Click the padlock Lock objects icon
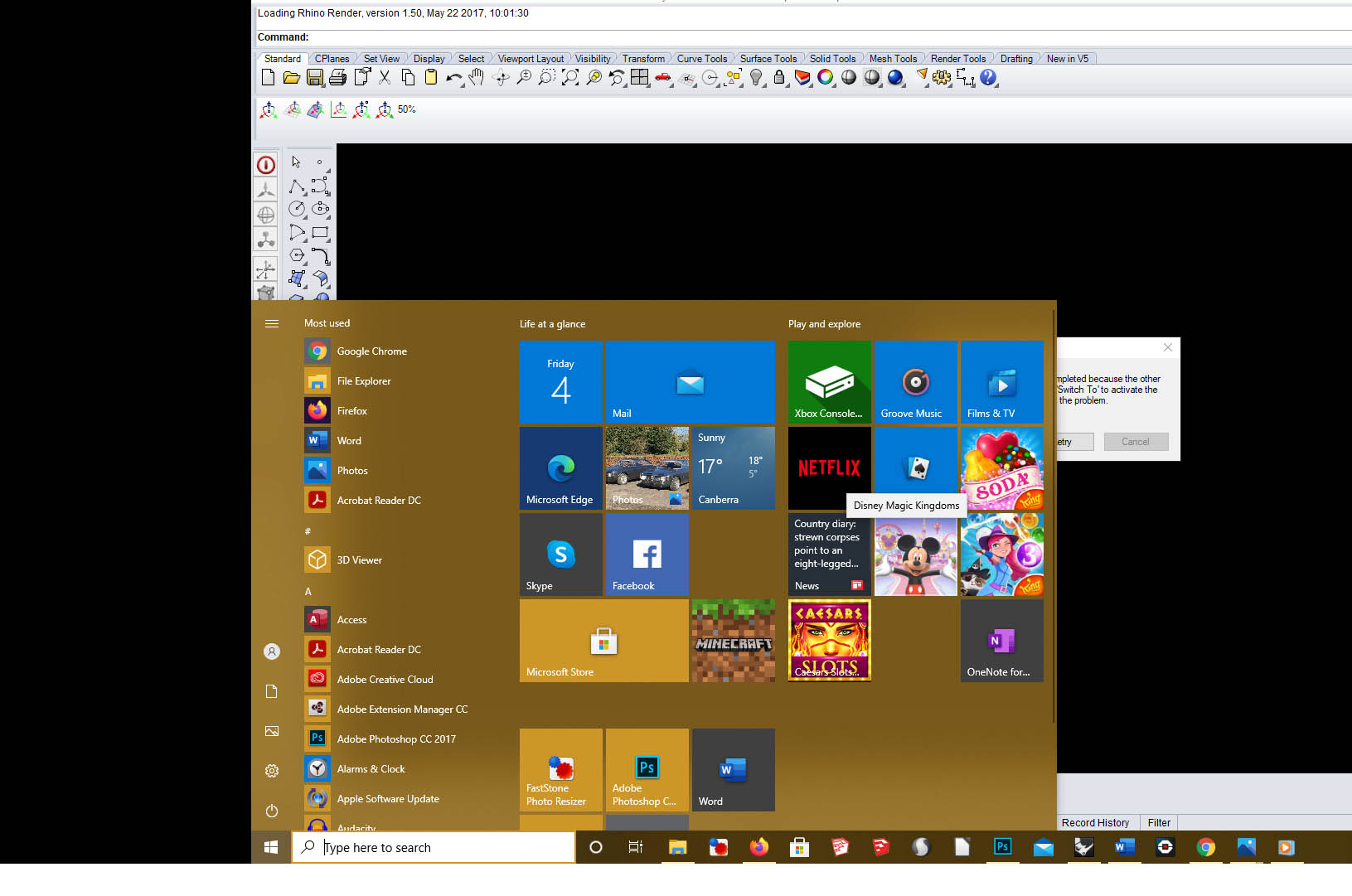Image resolution: width=1352 pixels, height=896 pixels. [779, 78]
